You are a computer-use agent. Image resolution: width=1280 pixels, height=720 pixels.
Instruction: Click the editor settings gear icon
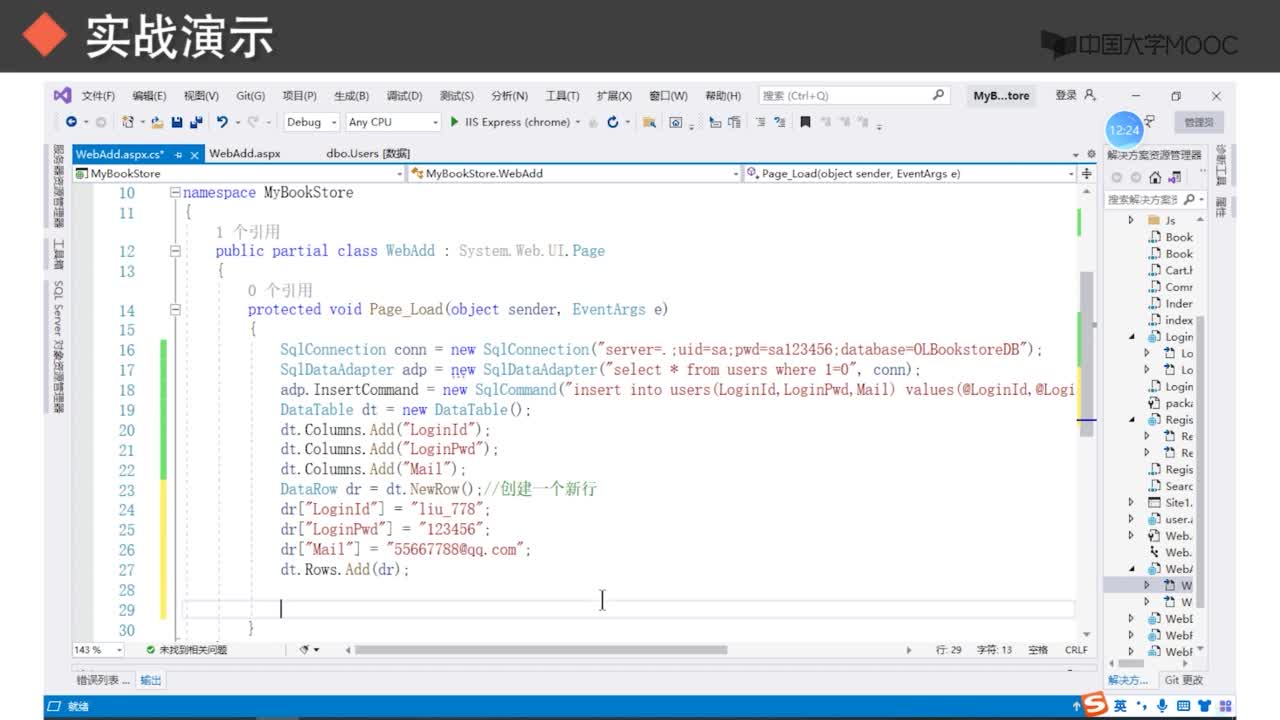[x=1091, y=154]
